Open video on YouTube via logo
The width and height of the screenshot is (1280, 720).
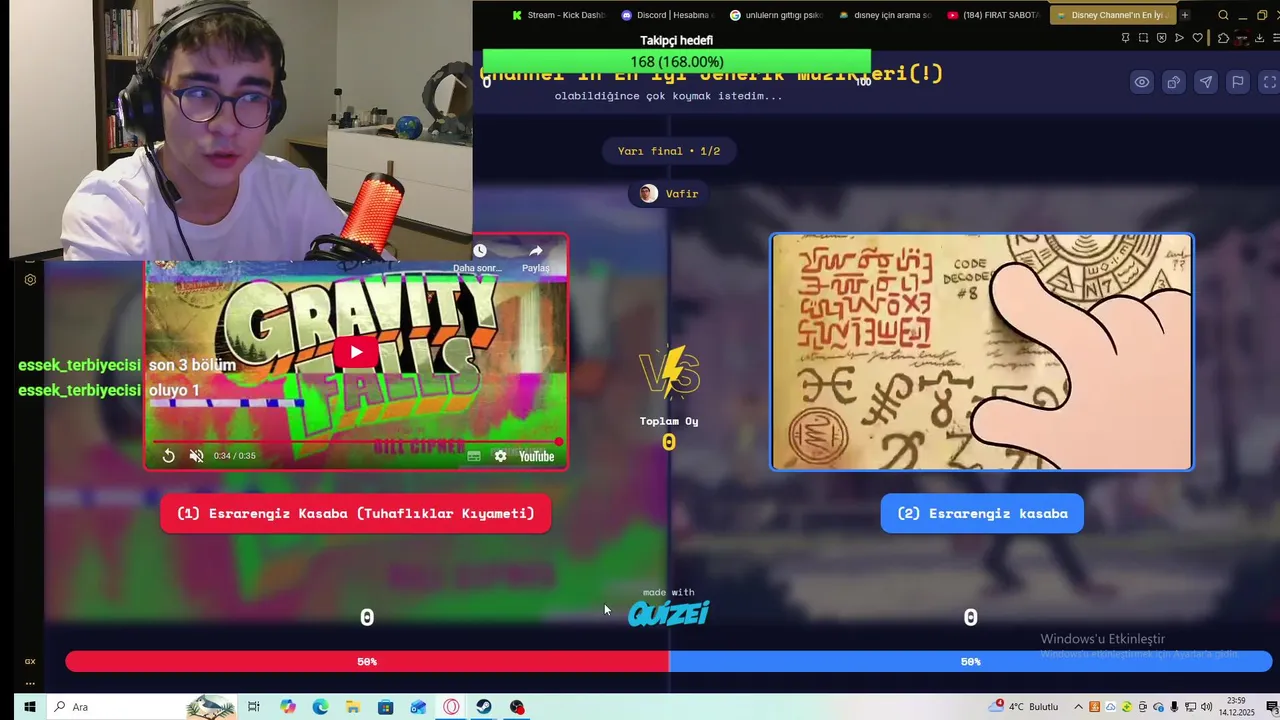[x=536, y=456]
